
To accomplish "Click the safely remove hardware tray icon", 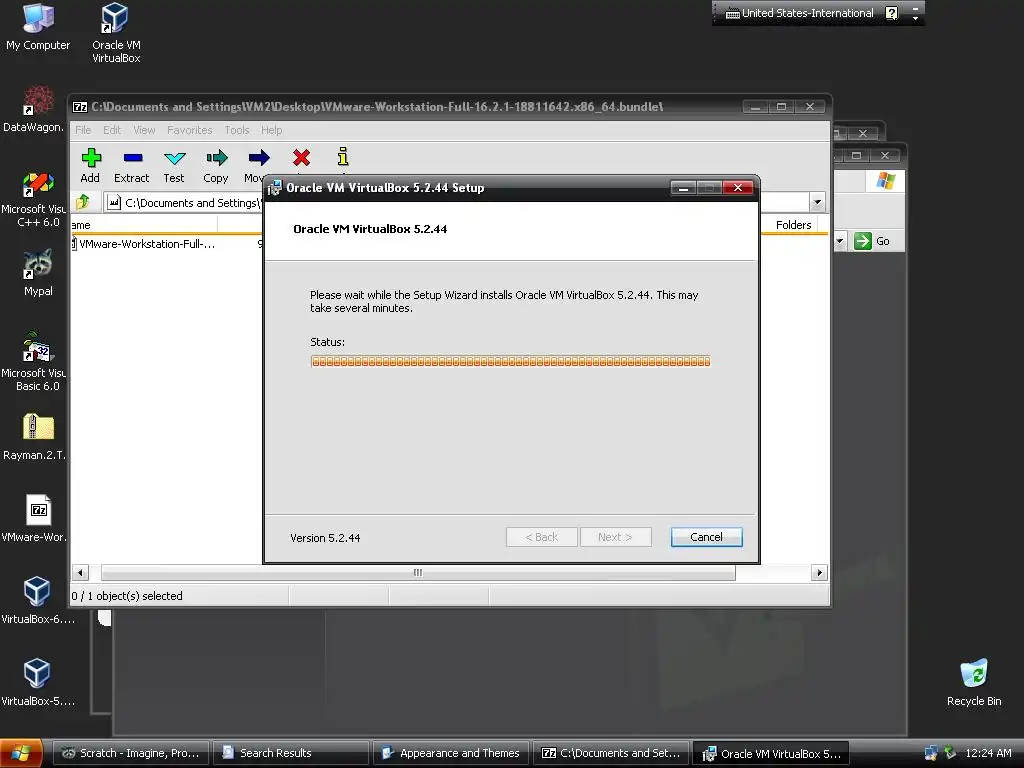I will pyautogui.click(x=950, y=753).
